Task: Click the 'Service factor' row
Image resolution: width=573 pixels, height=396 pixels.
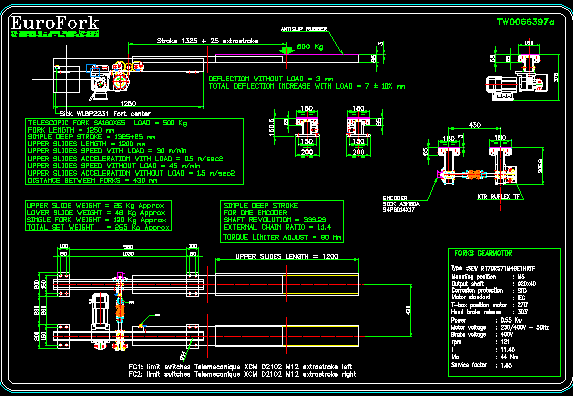Action: point(482,365)
